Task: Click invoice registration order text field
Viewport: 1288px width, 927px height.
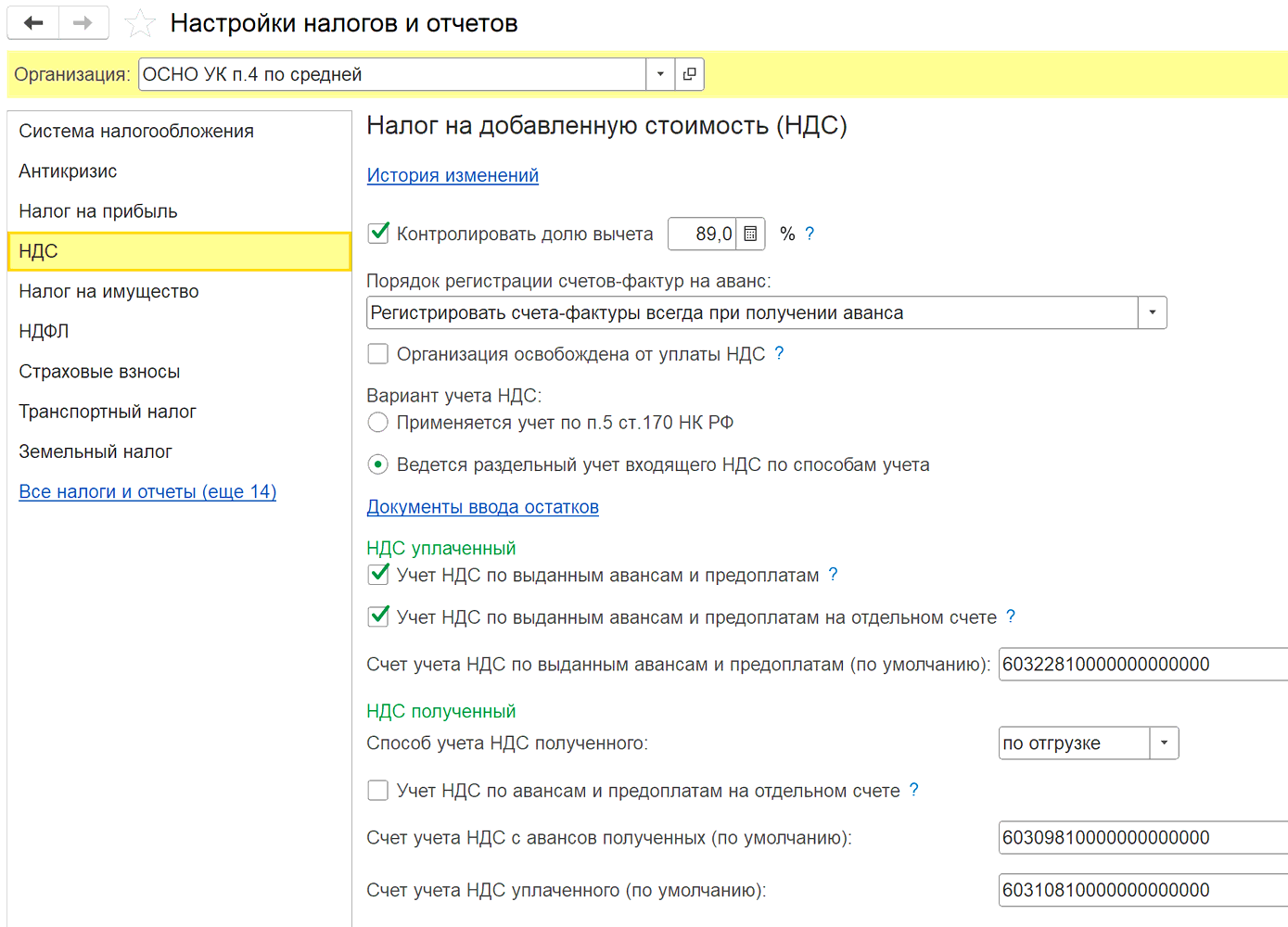Action: coord(752,312)
